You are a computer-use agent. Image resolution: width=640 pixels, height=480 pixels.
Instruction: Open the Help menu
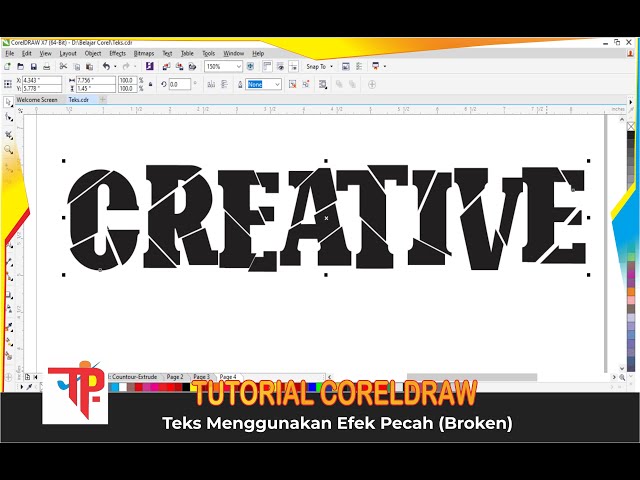[x=258, y=53]
